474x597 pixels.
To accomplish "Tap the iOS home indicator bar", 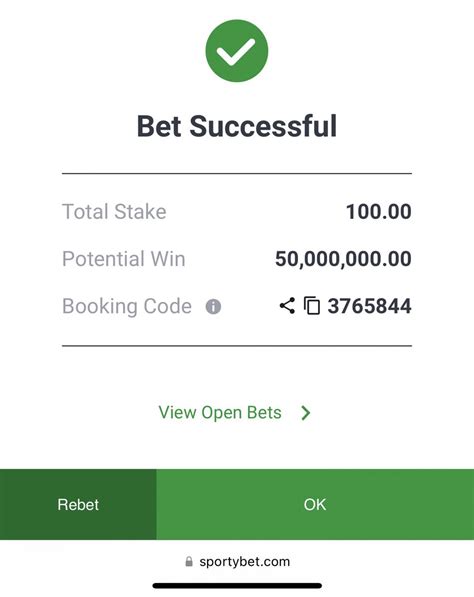I will [237, 586].
